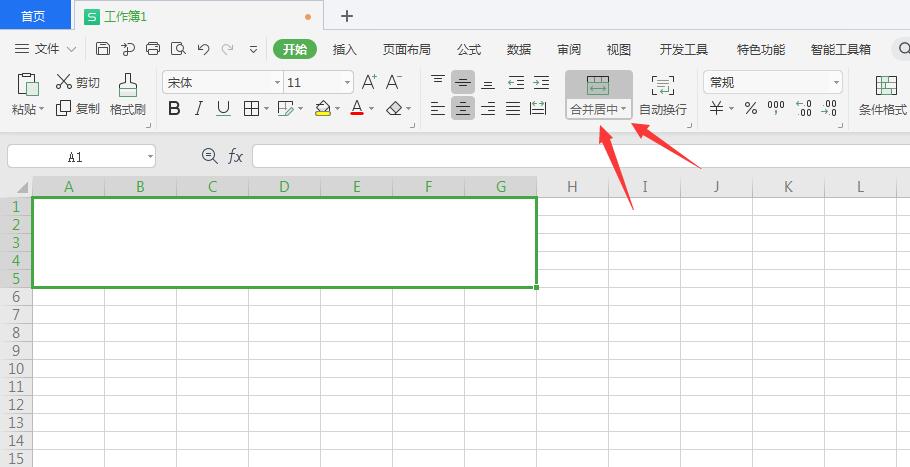Go to the 首页 (Home) tab
Screen dimensions: 910x467
pyautogui.click(x=34, y=16)
